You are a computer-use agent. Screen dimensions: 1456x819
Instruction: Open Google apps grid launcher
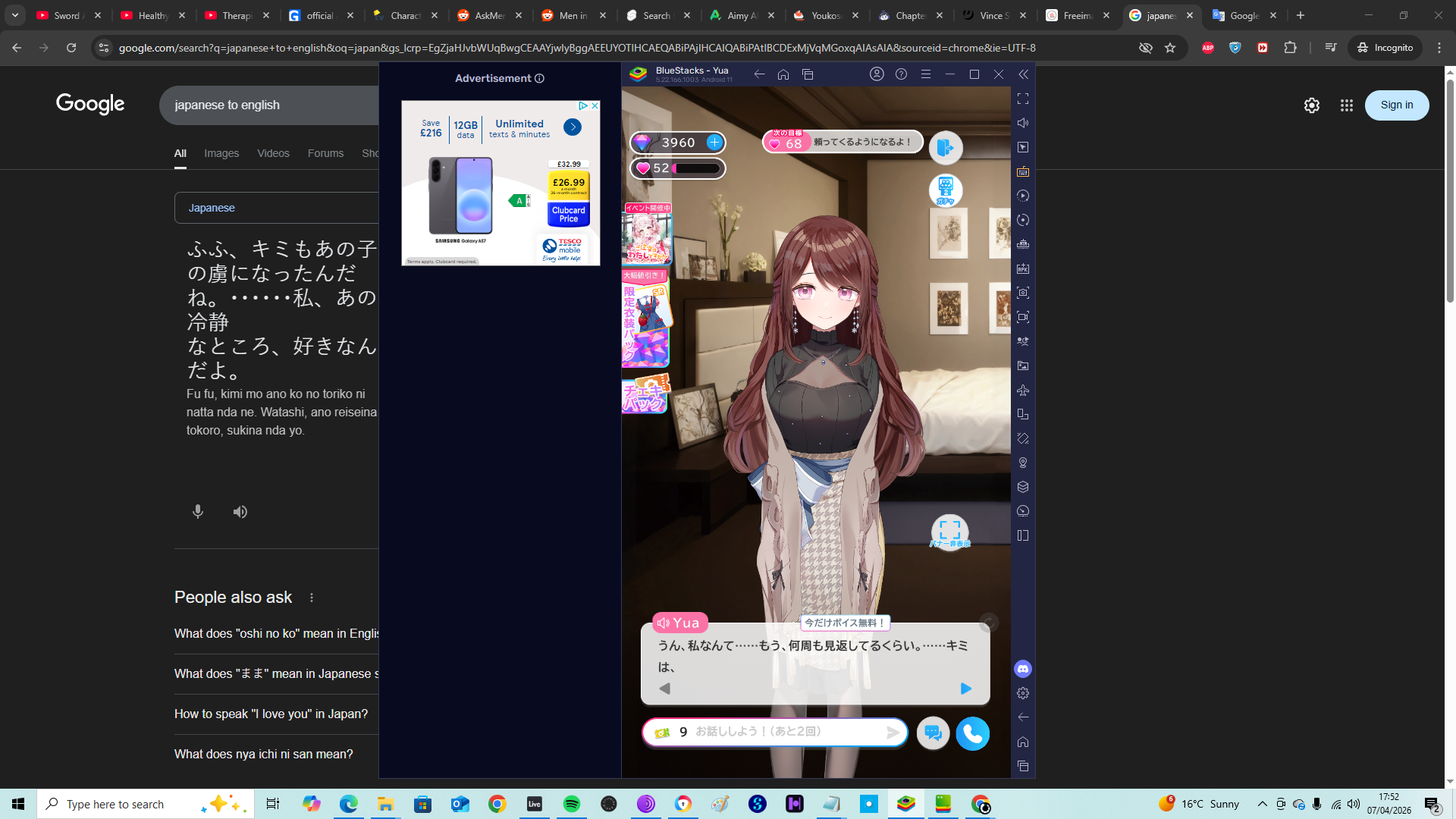click(1347, 105)
